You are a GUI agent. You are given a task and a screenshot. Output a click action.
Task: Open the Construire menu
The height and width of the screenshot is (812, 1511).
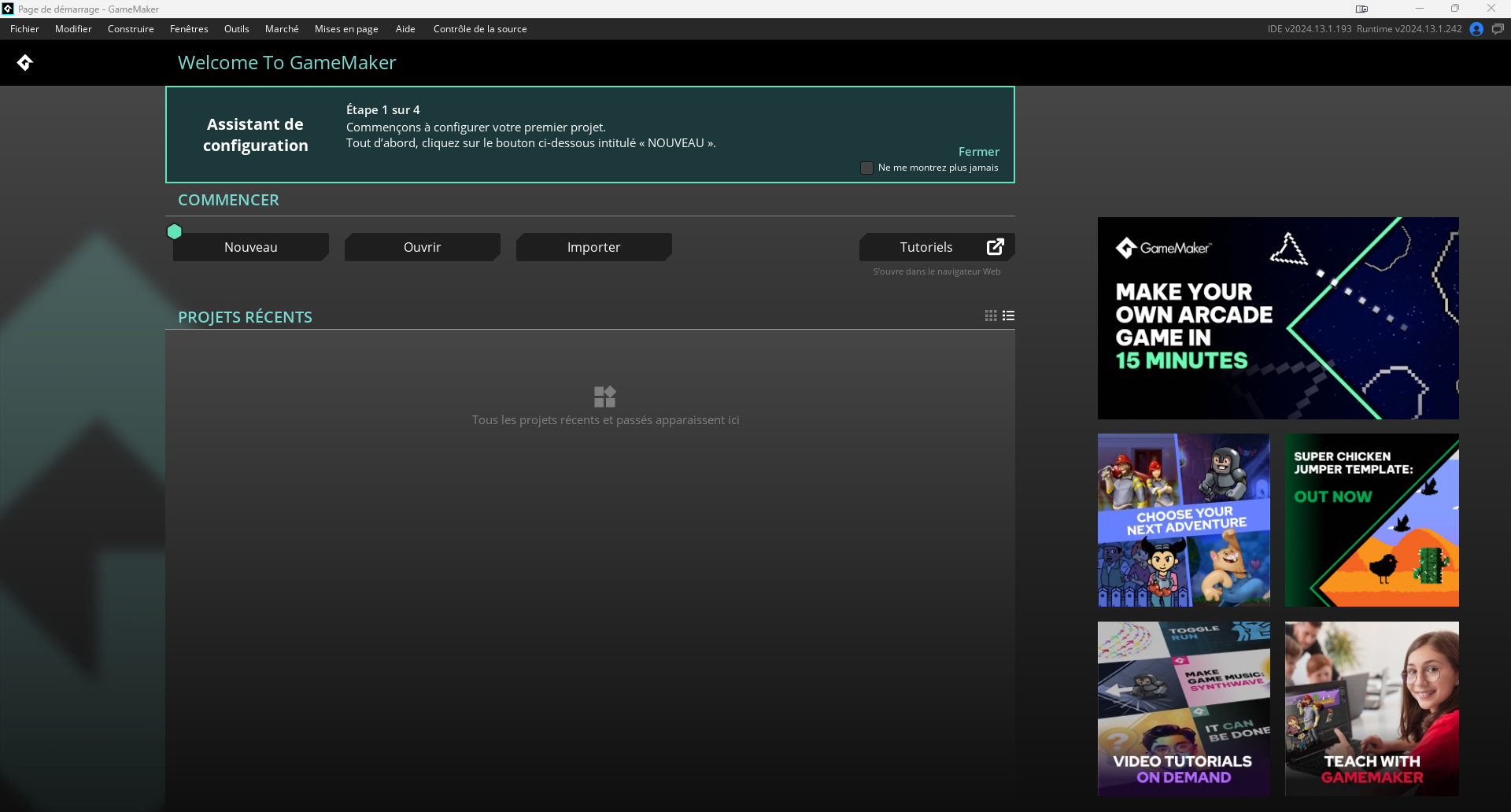pyautogui.click(x=131, y=29)
